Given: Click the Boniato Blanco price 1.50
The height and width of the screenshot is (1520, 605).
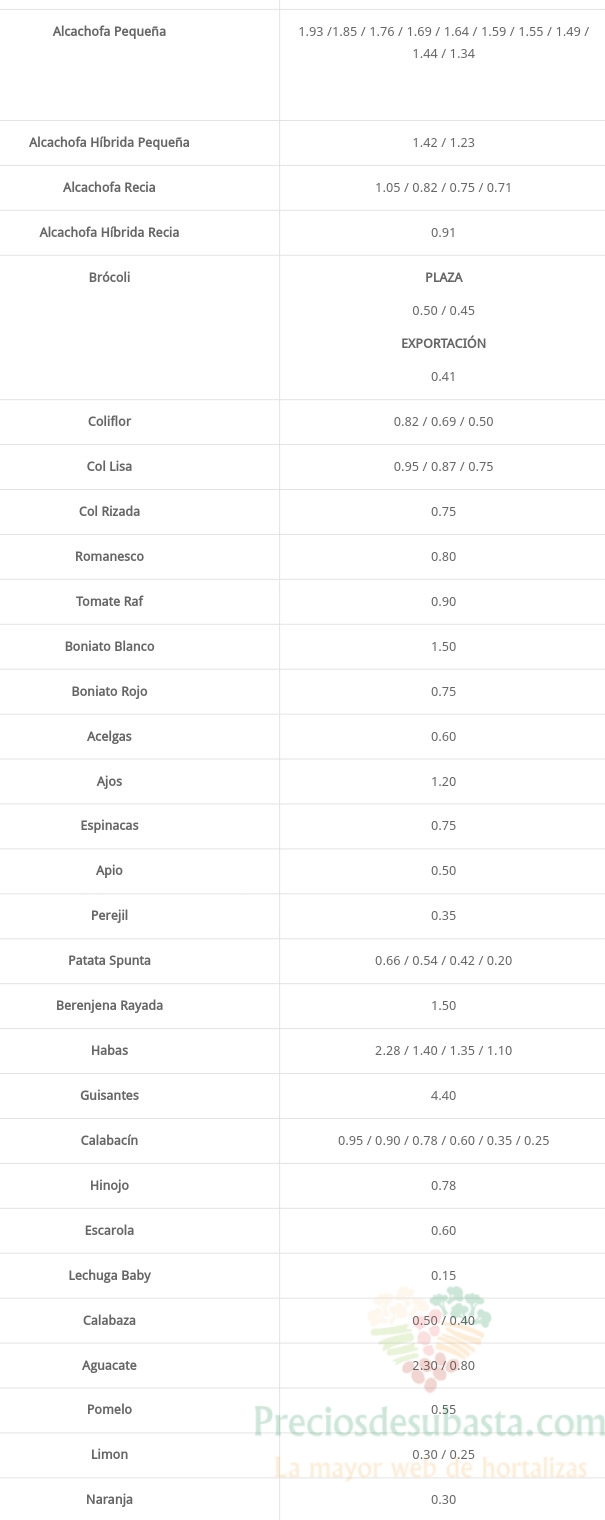Looking at the screenshot, I should tap(443, 646).
